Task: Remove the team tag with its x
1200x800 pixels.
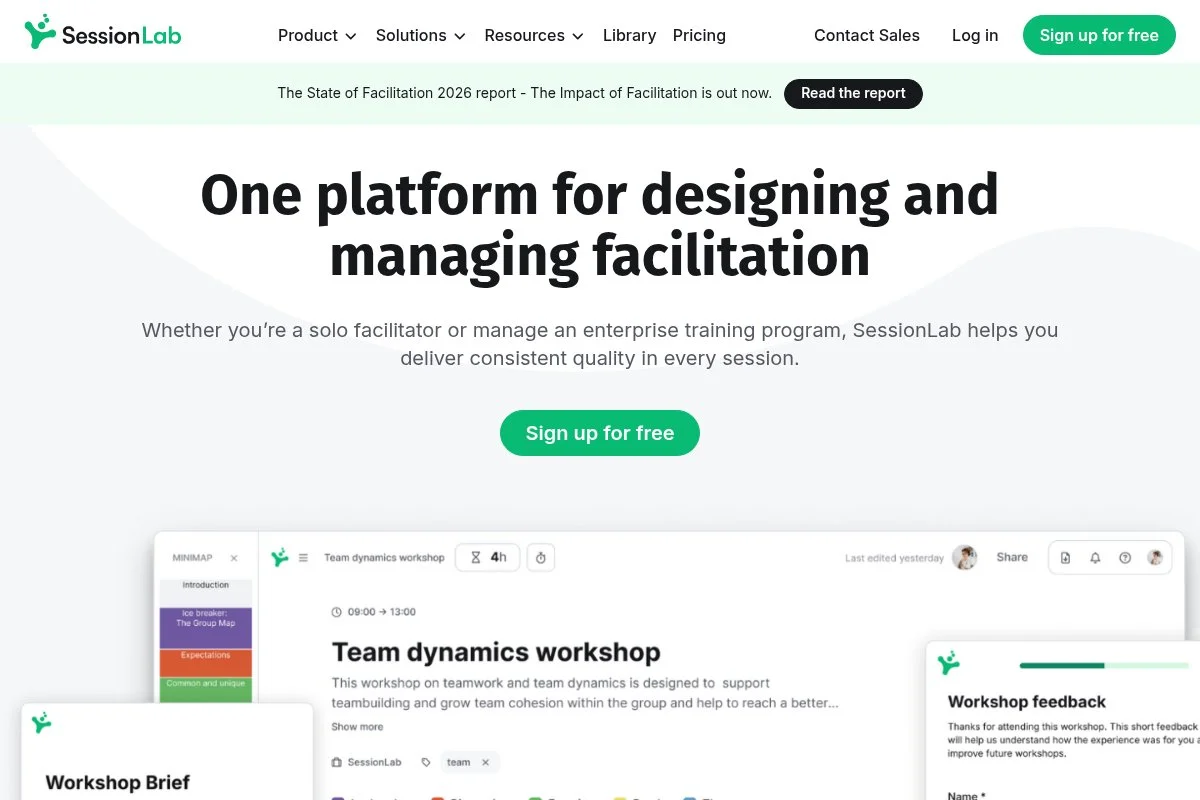Action: [485, 762]
